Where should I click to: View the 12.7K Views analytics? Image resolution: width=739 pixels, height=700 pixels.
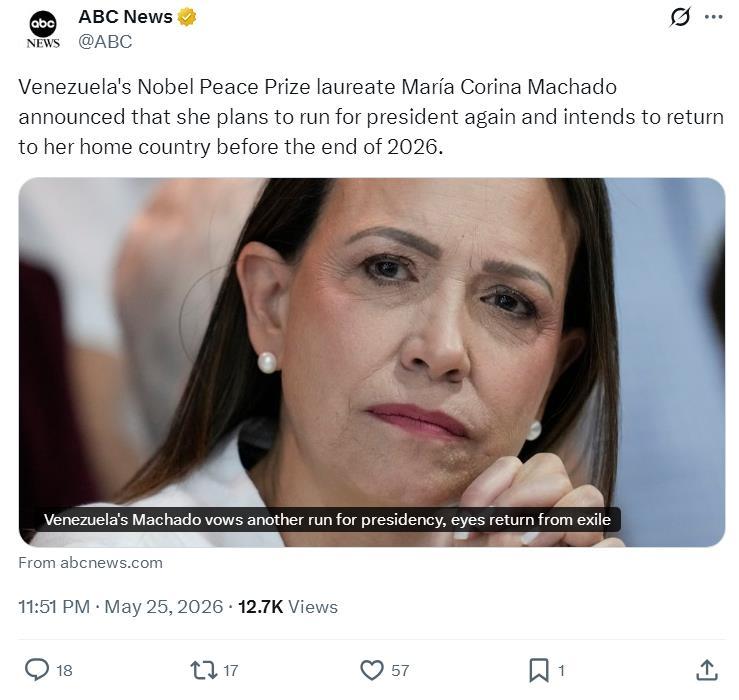(x=288, y=607)
